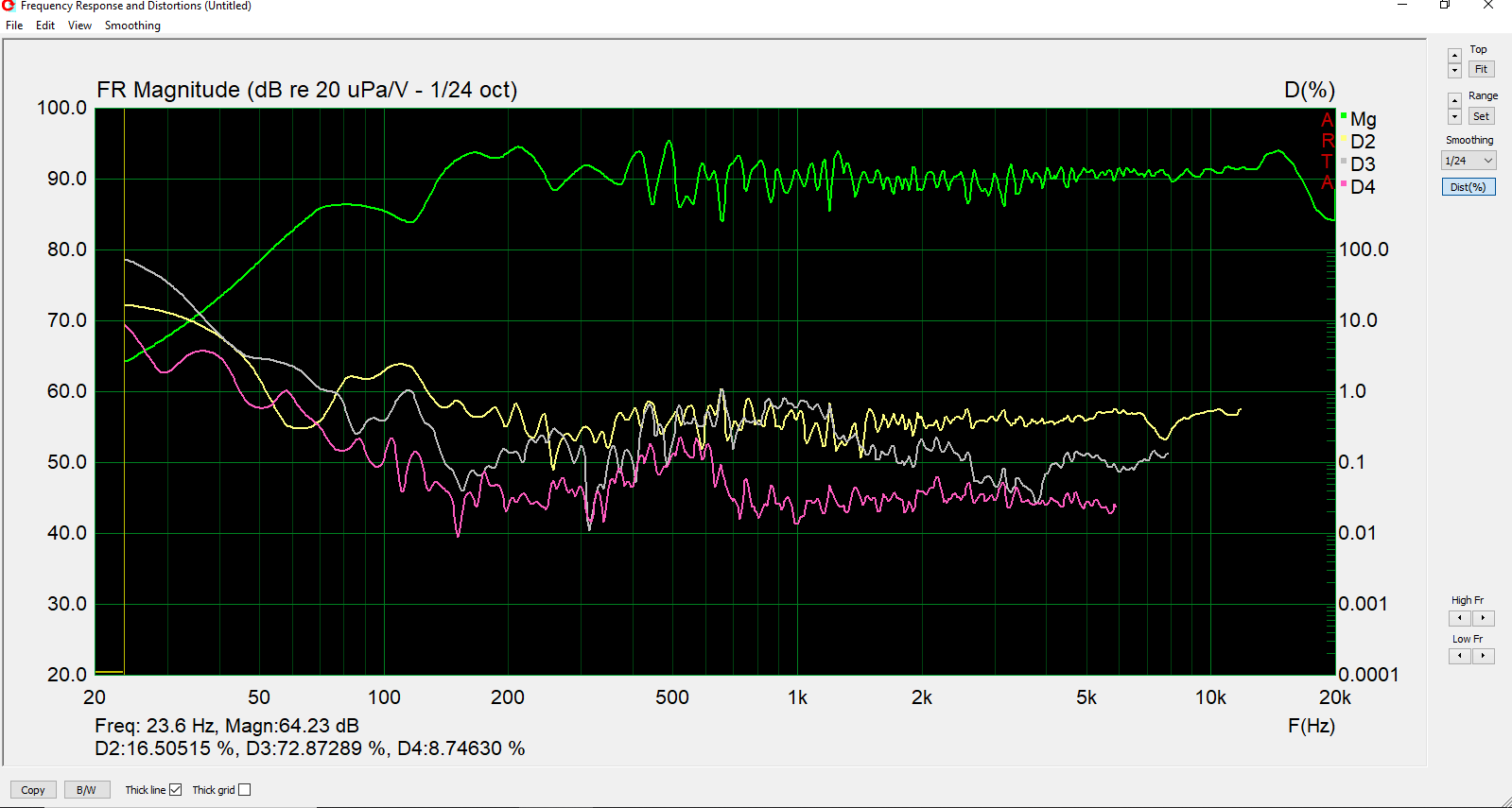This screenshot has height=808, width=1512.
Task: Click the Set range button
Action: click(x=1481, y=116)
